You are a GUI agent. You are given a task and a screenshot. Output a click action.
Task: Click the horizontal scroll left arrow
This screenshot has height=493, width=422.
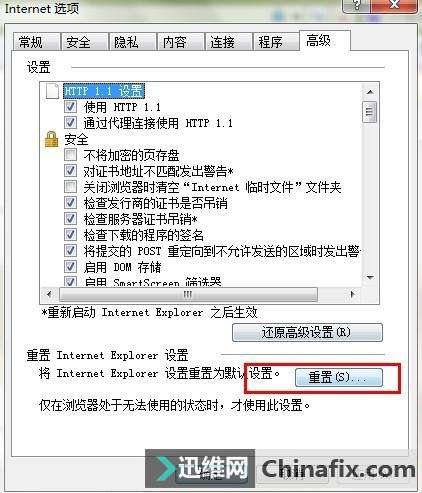click(x=49, y=294)
